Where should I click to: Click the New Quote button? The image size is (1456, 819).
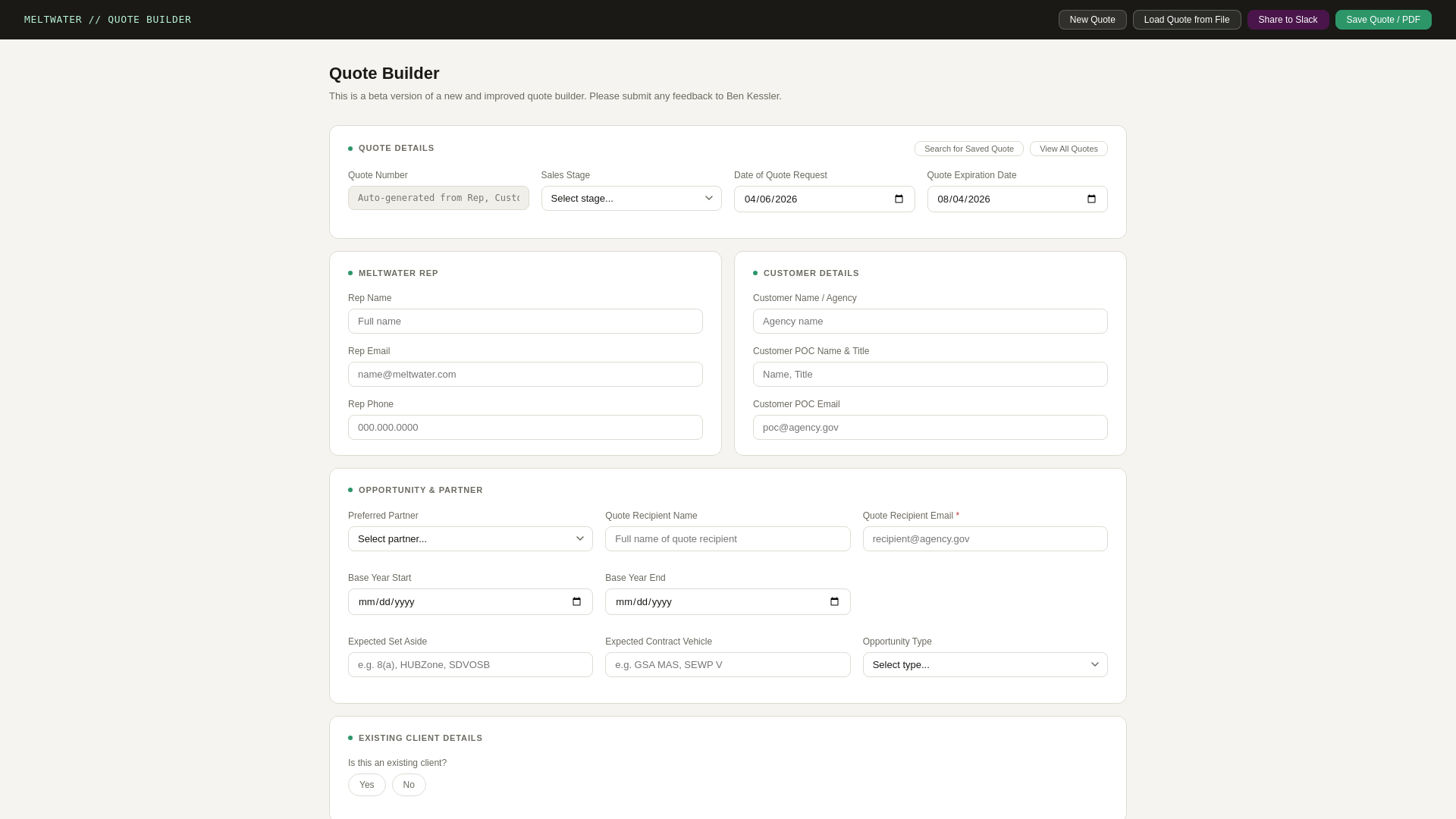click(1093, 20)
